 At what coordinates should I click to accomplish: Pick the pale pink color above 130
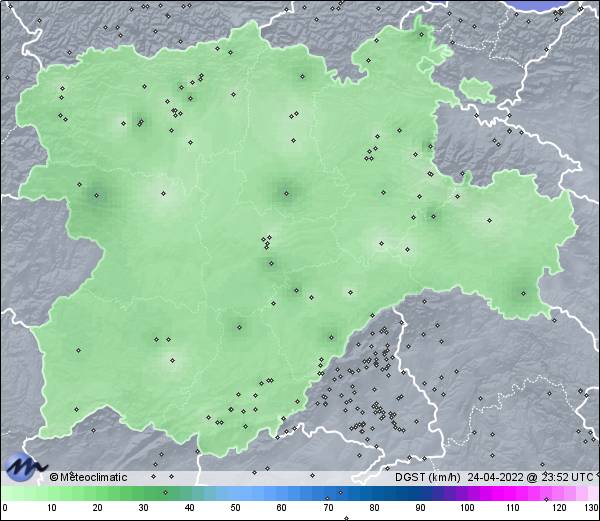593,494
